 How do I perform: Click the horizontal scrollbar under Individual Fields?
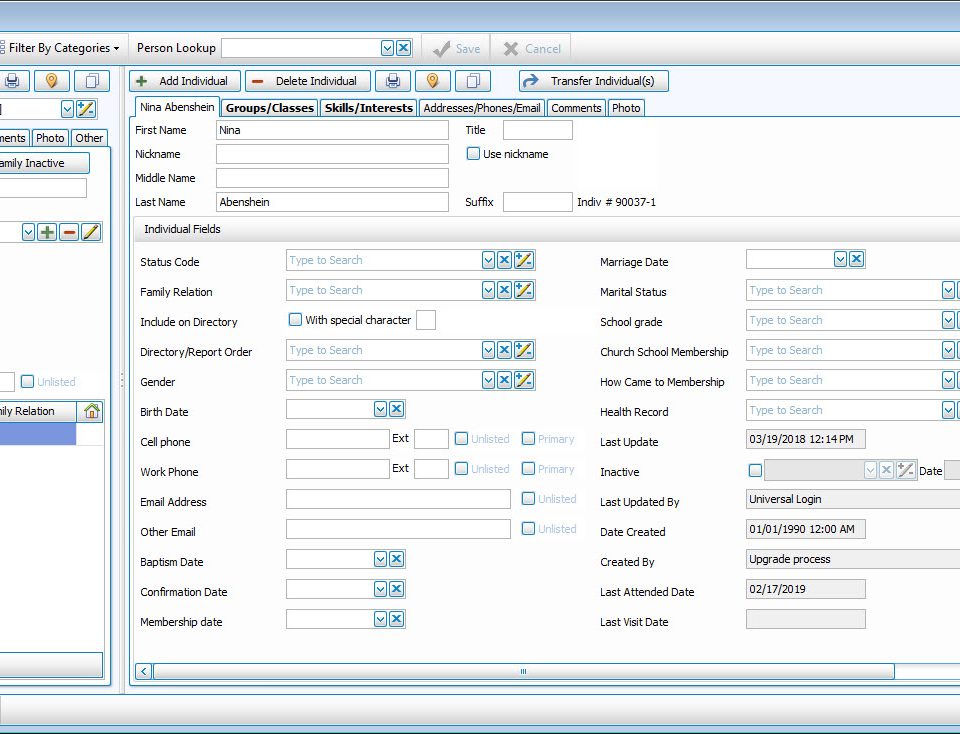coord(523,671)
